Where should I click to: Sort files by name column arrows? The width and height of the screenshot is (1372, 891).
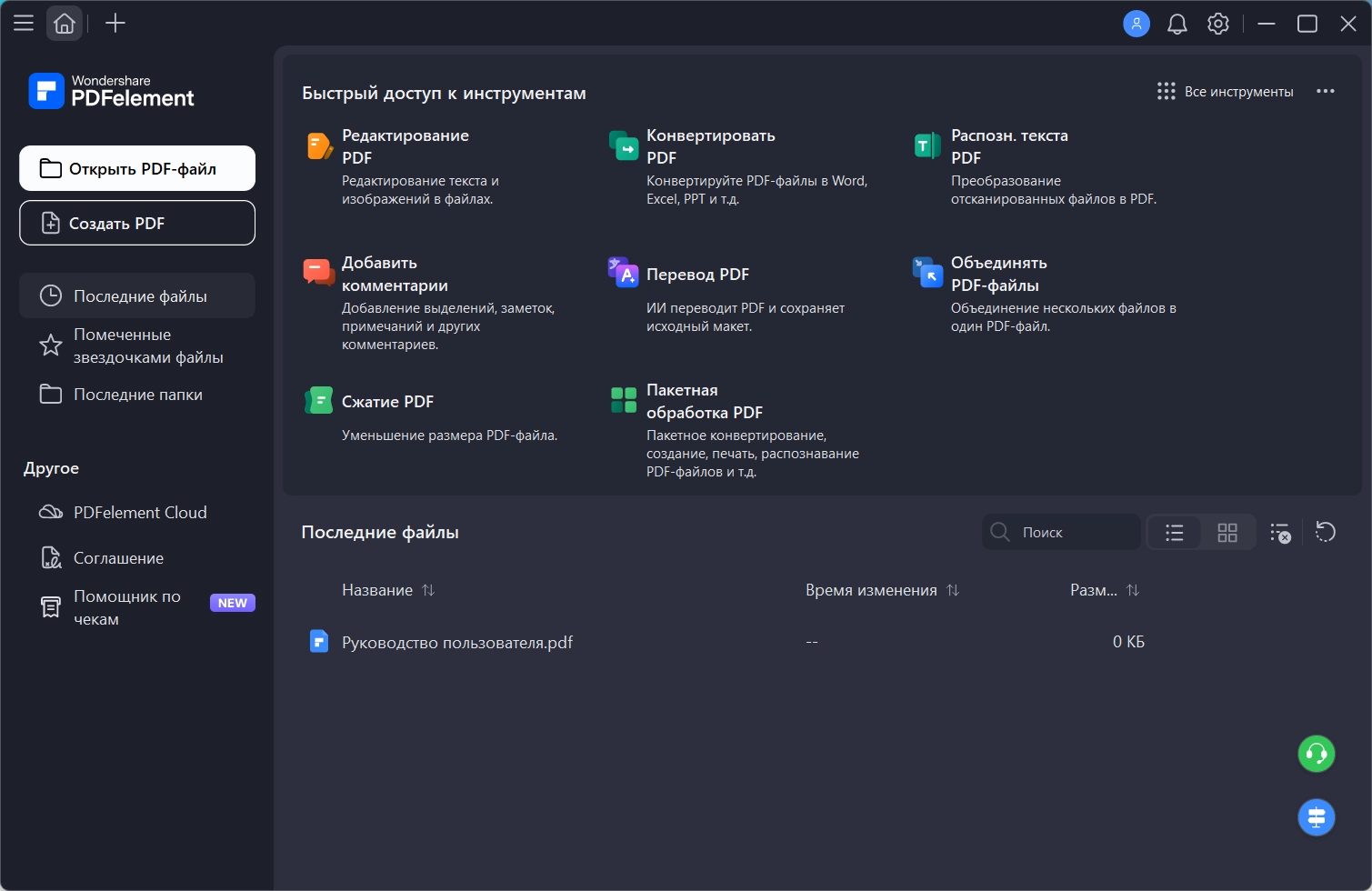pyautogui.click(x=428, y=590)
